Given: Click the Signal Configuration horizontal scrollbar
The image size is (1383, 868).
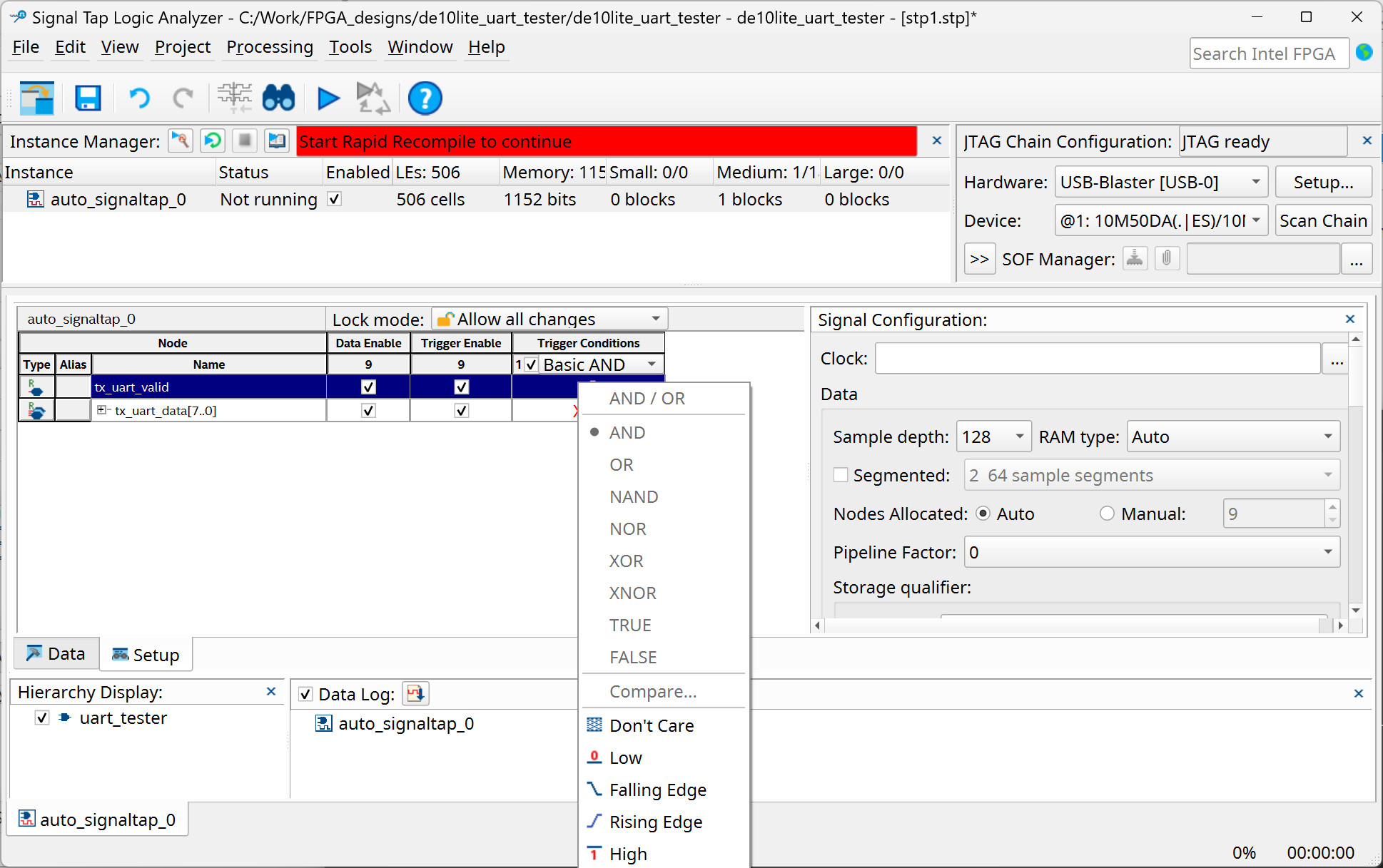Looking at the screenshot, I should click(1070, 626).
